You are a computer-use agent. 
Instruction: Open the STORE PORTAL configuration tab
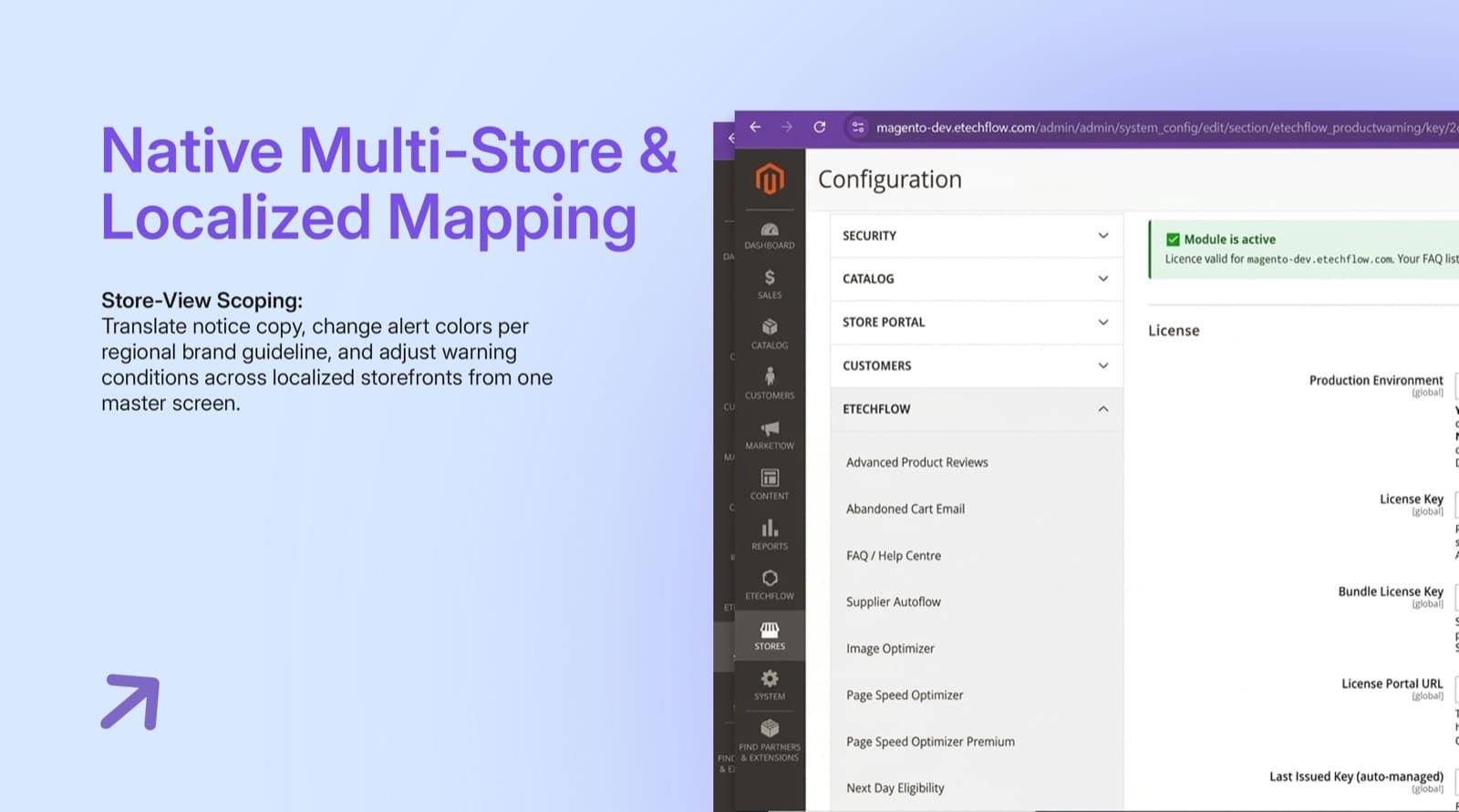976,322
